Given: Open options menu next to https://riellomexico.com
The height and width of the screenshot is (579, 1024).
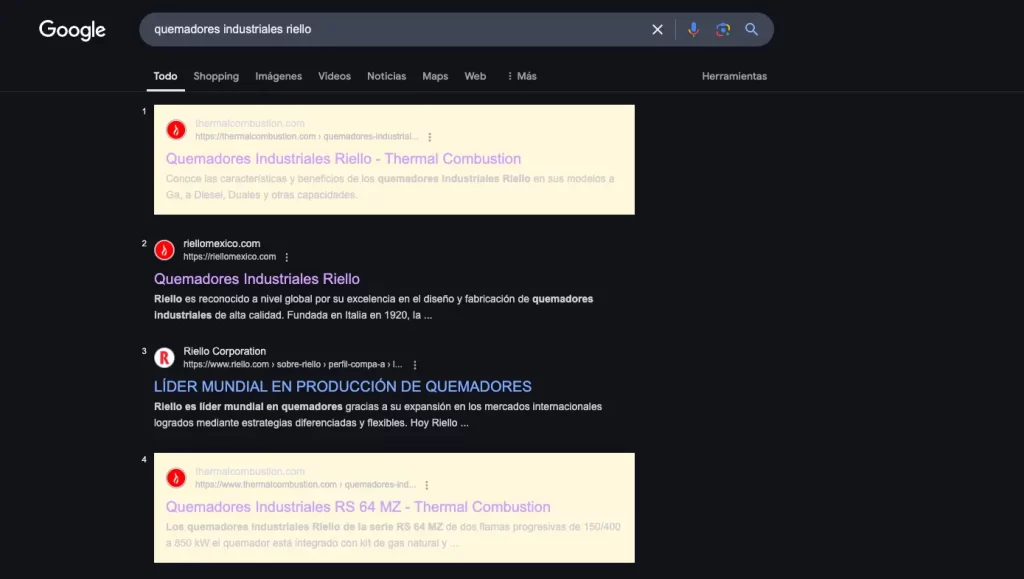Looking at the screenshot, I should pos(287,257).
